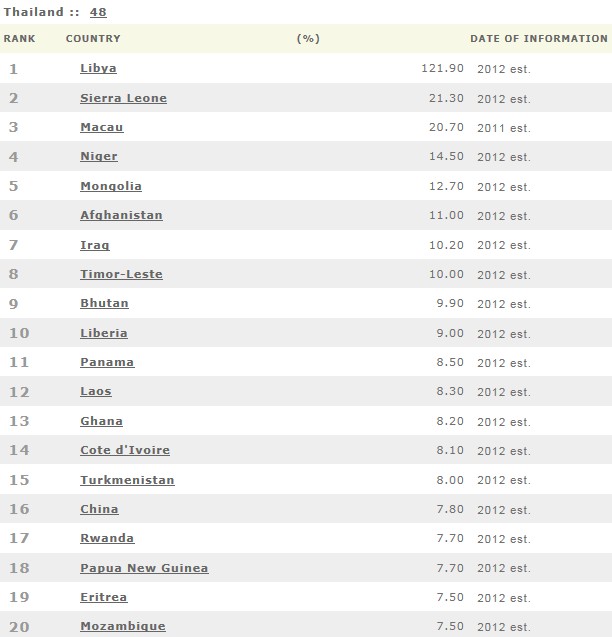
Task: Select the Laos link
Action: tap(96, 391)
